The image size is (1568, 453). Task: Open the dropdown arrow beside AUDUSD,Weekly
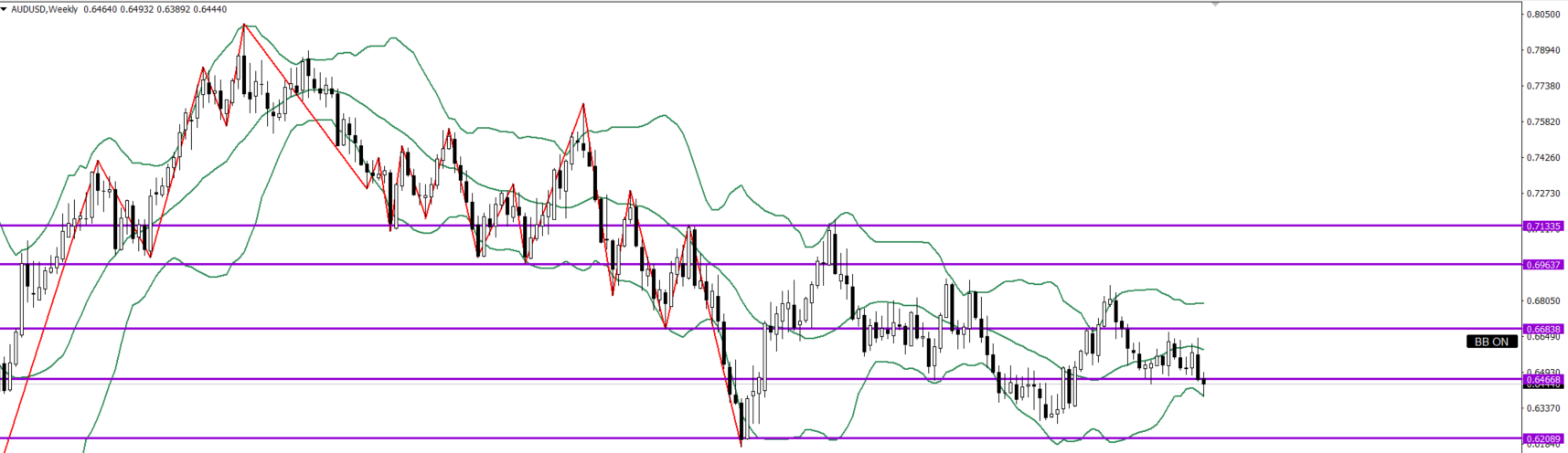(x=5, y=9)
